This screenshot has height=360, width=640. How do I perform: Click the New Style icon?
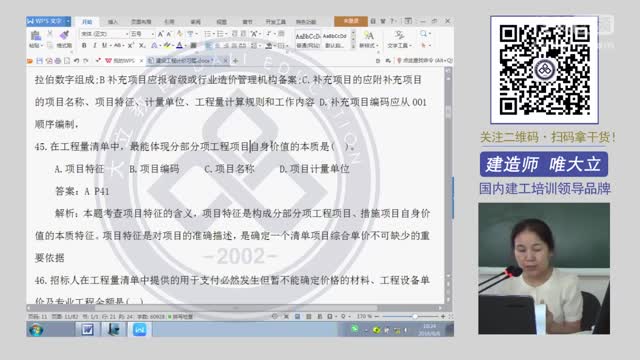point(369,36)
